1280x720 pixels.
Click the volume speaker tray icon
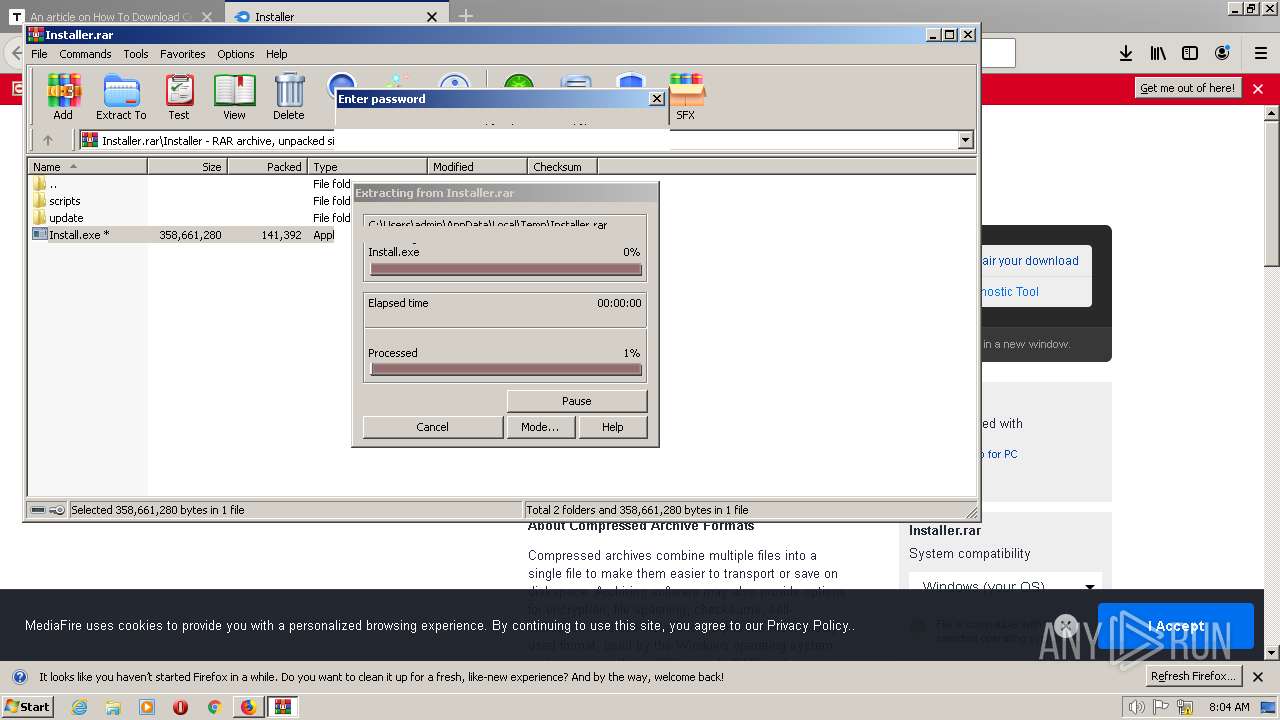point(1136,707)
